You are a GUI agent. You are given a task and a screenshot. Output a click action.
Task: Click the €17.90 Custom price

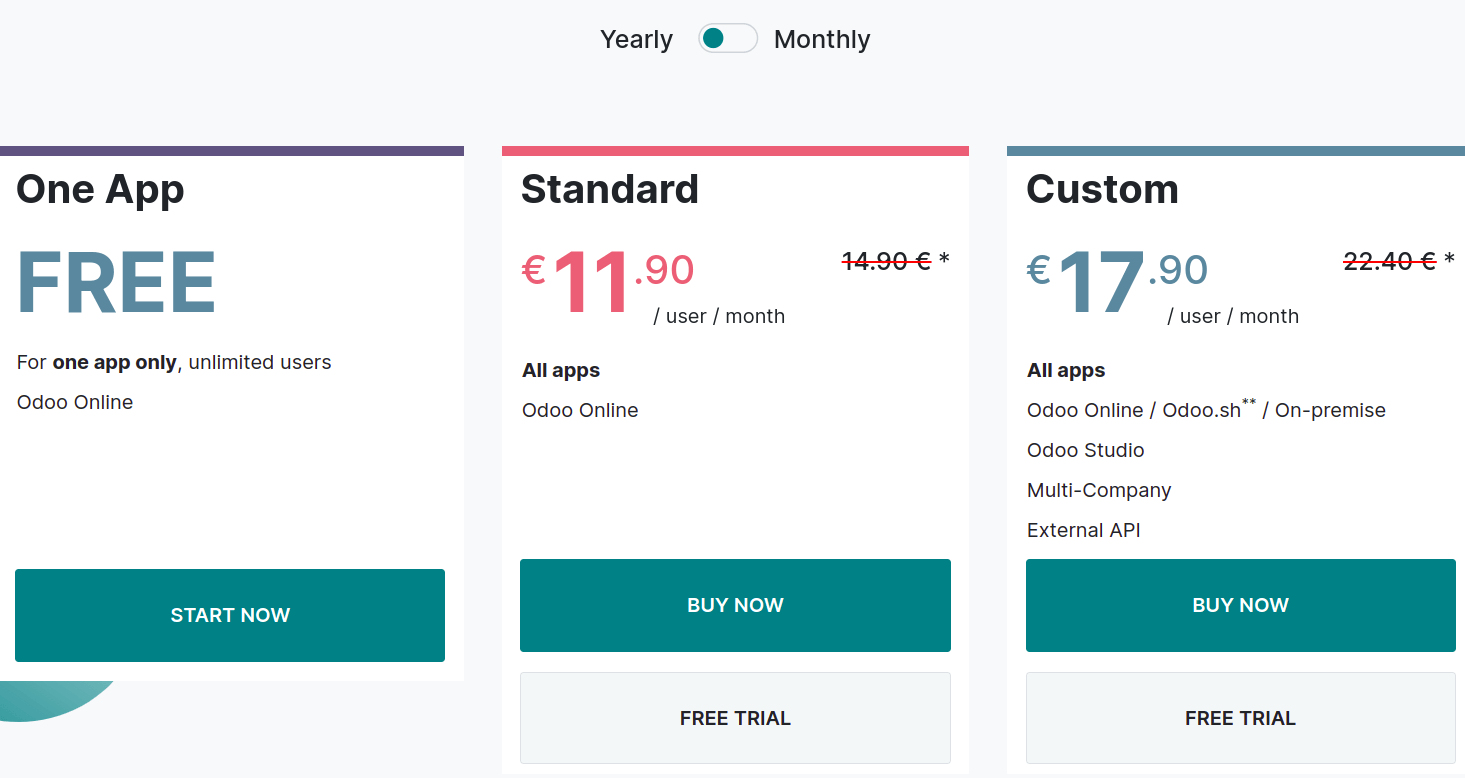(x=1117, y=281)
